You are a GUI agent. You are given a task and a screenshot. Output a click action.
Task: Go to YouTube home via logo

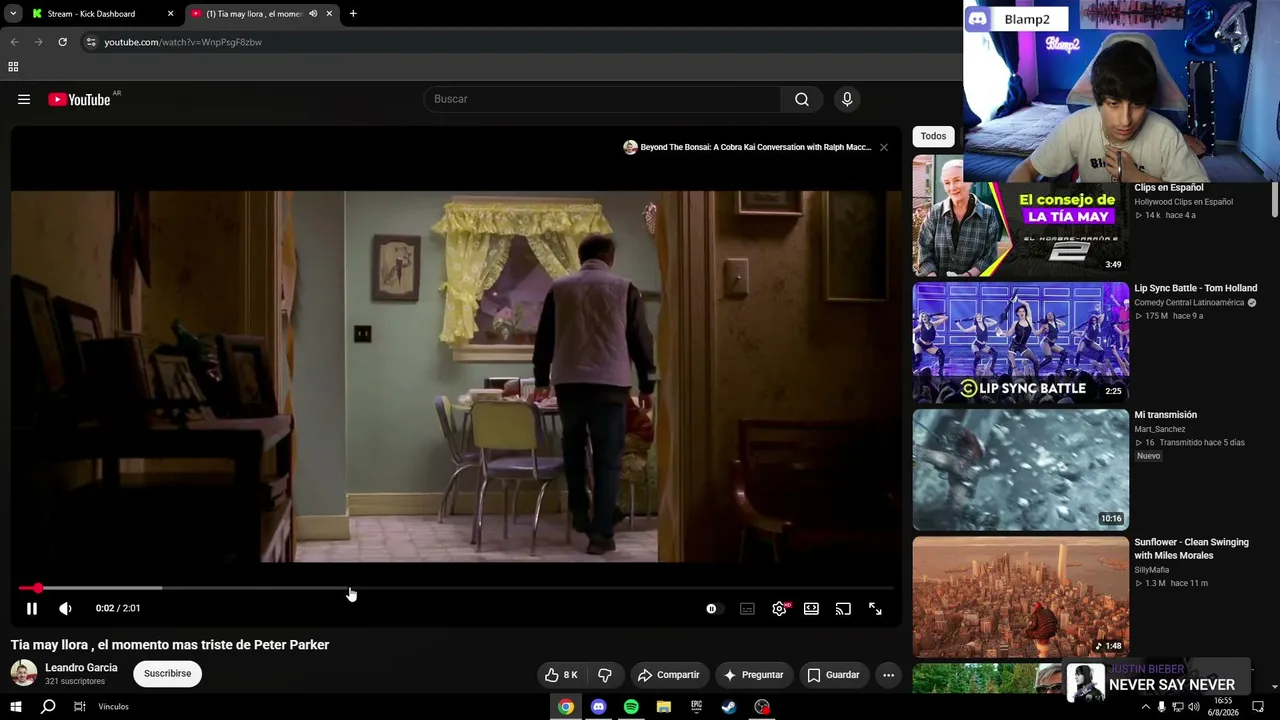click(x=79, y=99)
